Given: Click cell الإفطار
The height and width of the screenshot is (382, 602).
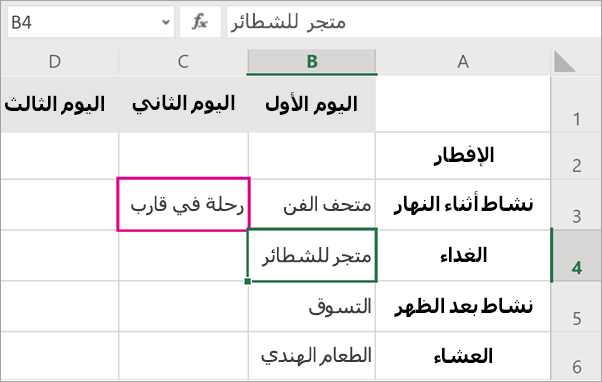Looking at the screenshot, I should [x=463, y=156].
